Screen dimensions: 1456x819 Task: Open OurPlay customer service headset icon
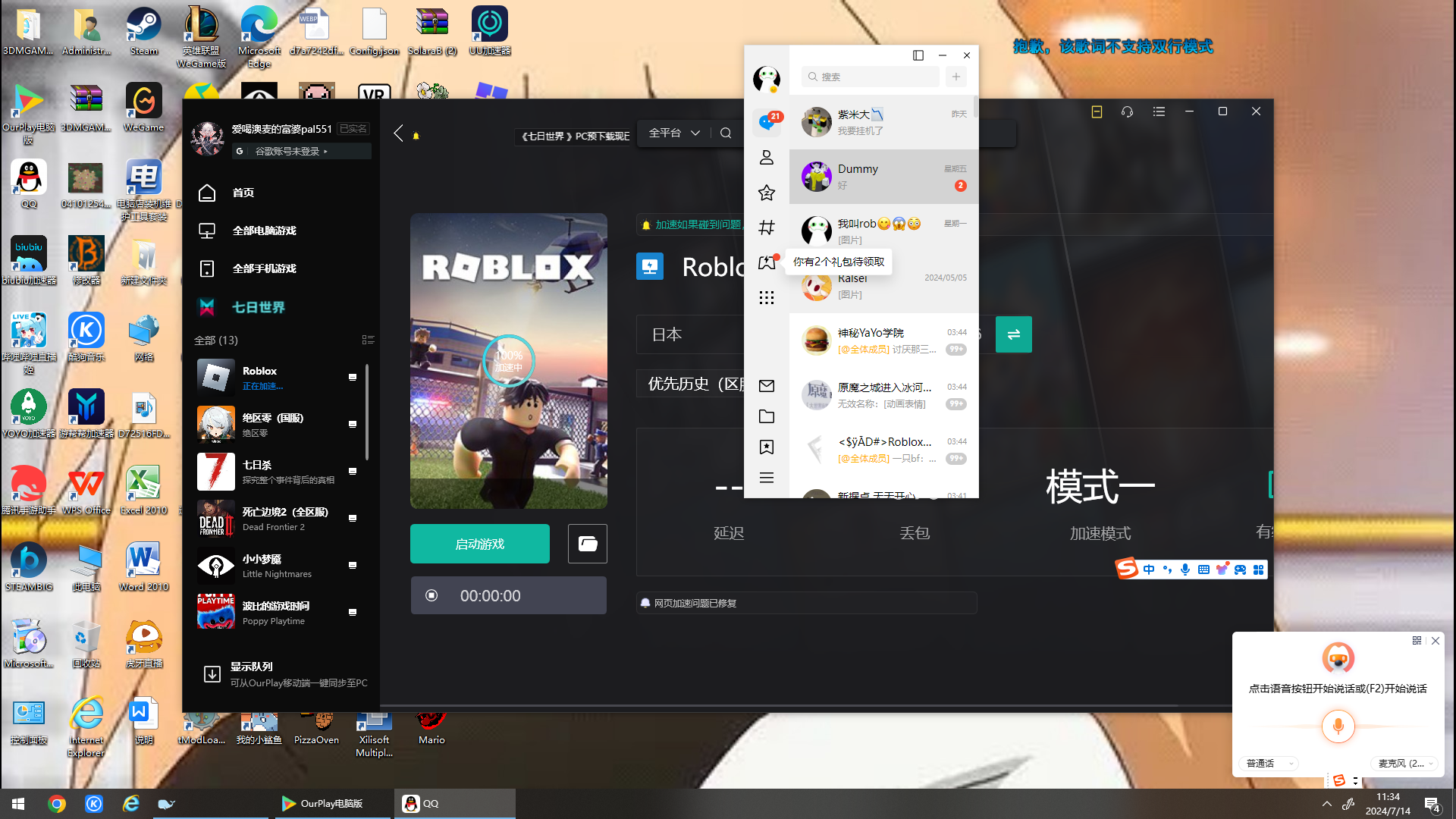point(1128,111)
